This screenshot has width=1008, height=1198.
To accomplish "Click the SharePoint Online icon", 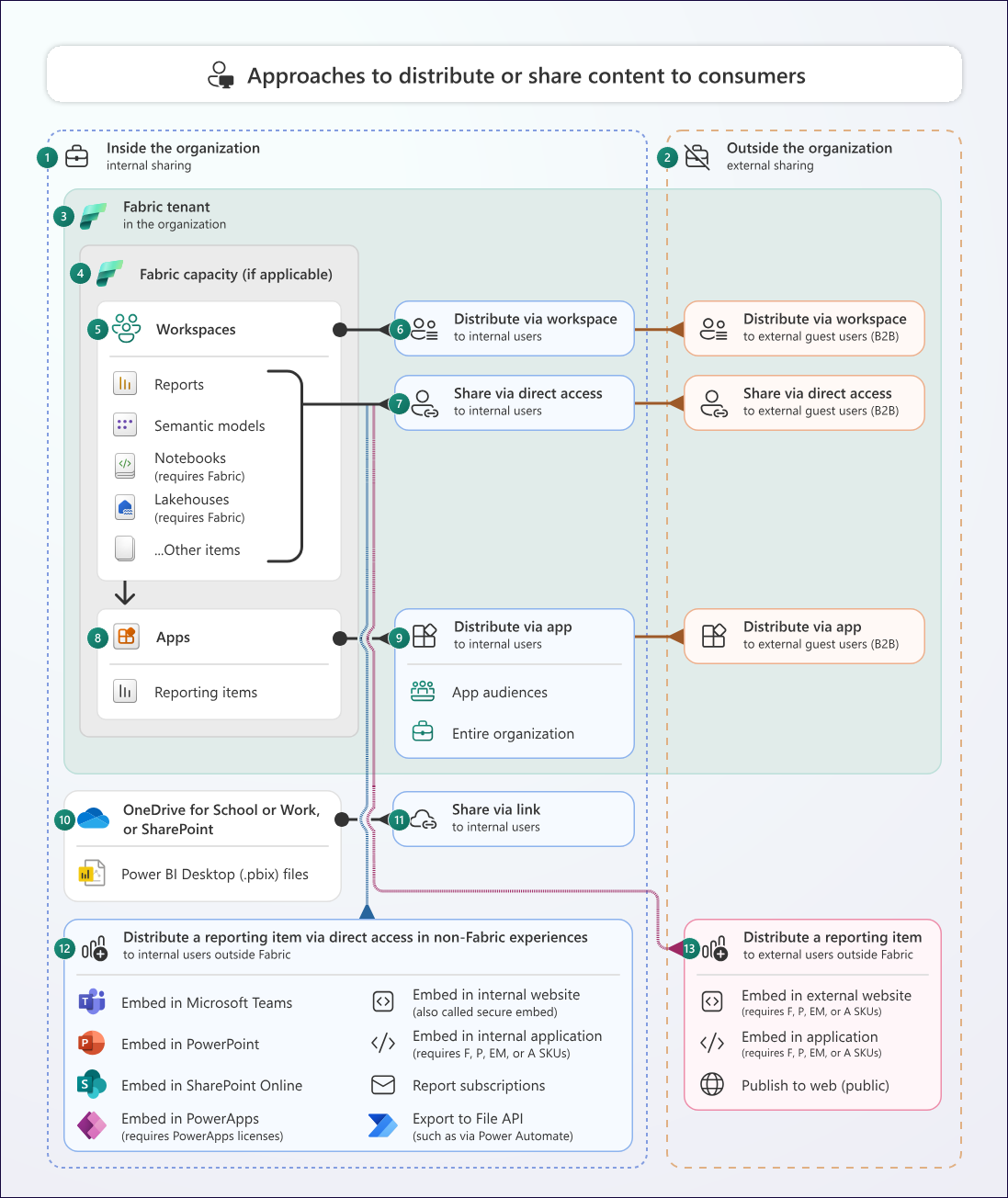I will coord(92,1084).
